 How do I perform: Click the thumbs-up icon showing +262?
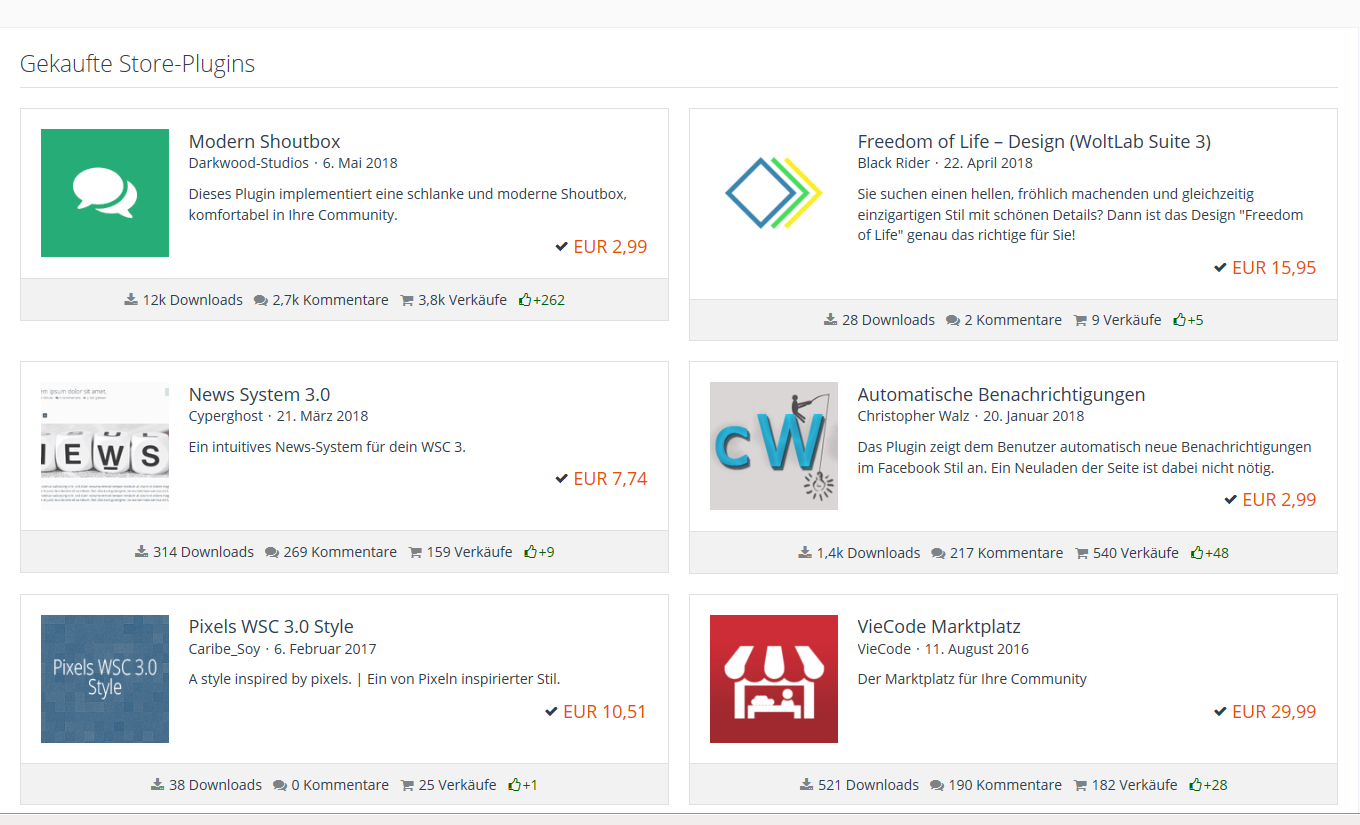[525, 300]
